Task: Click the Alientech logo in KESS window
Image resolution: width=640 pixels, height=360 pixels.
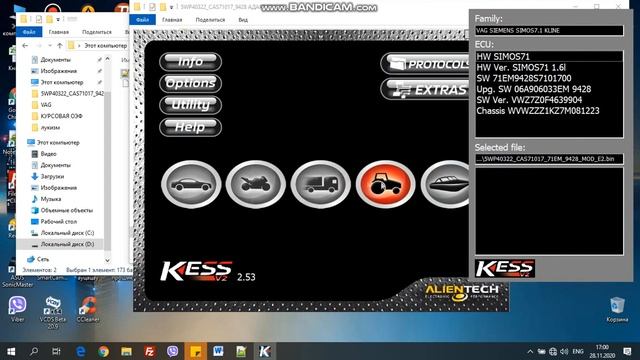Action: 462,292
